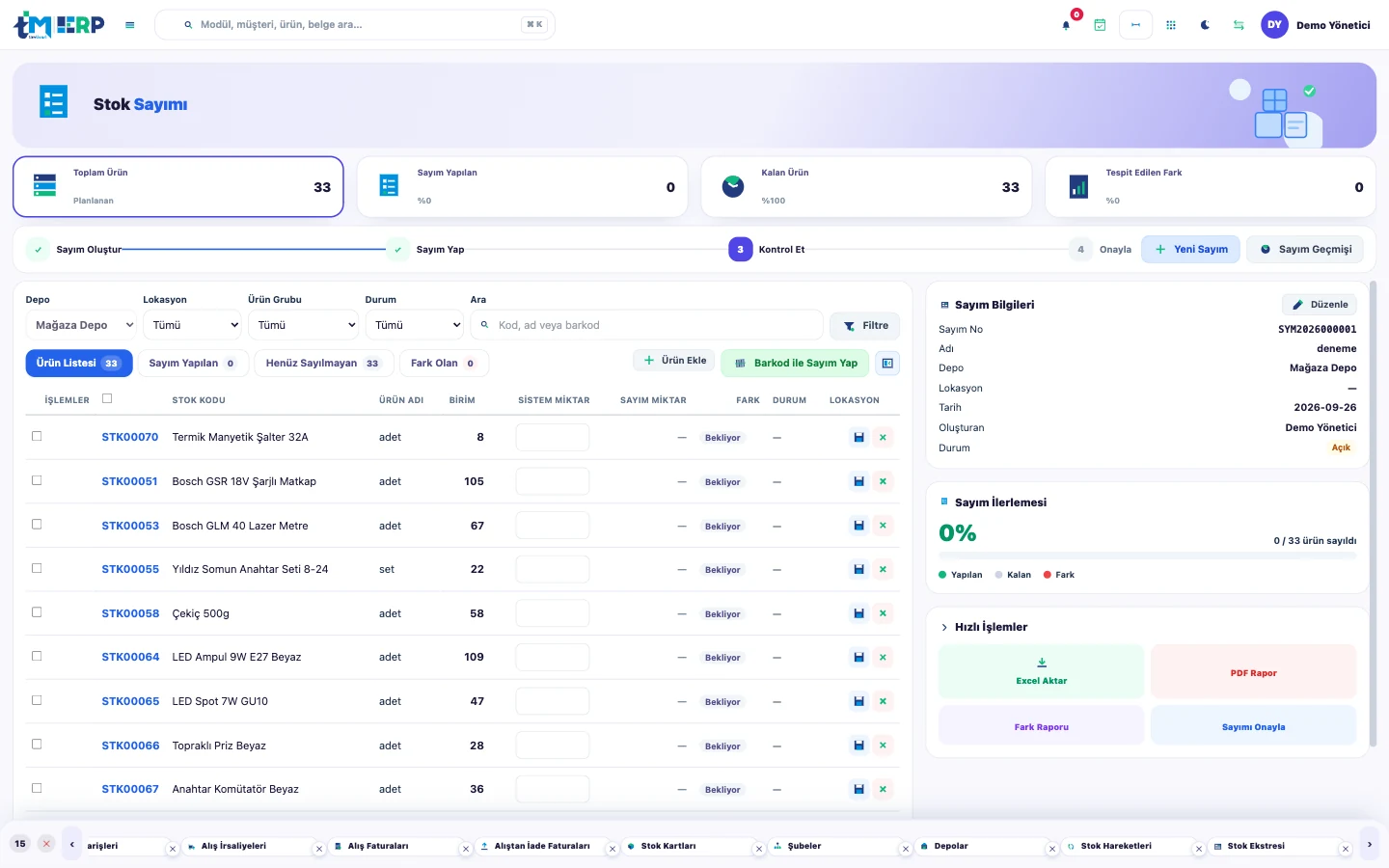Select the STK00055 row checkbox
1389x868 pixels.
tap(37, 568)
